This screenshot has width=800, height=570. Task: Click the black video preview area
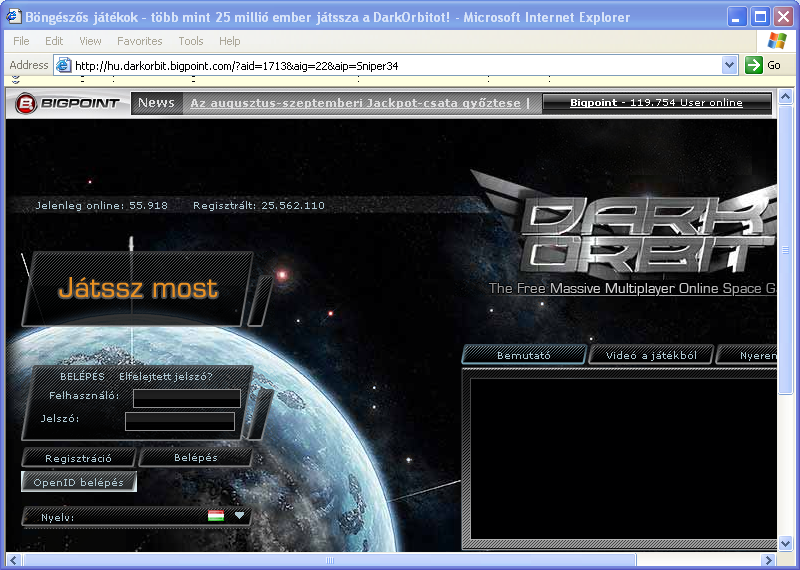tap(623, 458)
